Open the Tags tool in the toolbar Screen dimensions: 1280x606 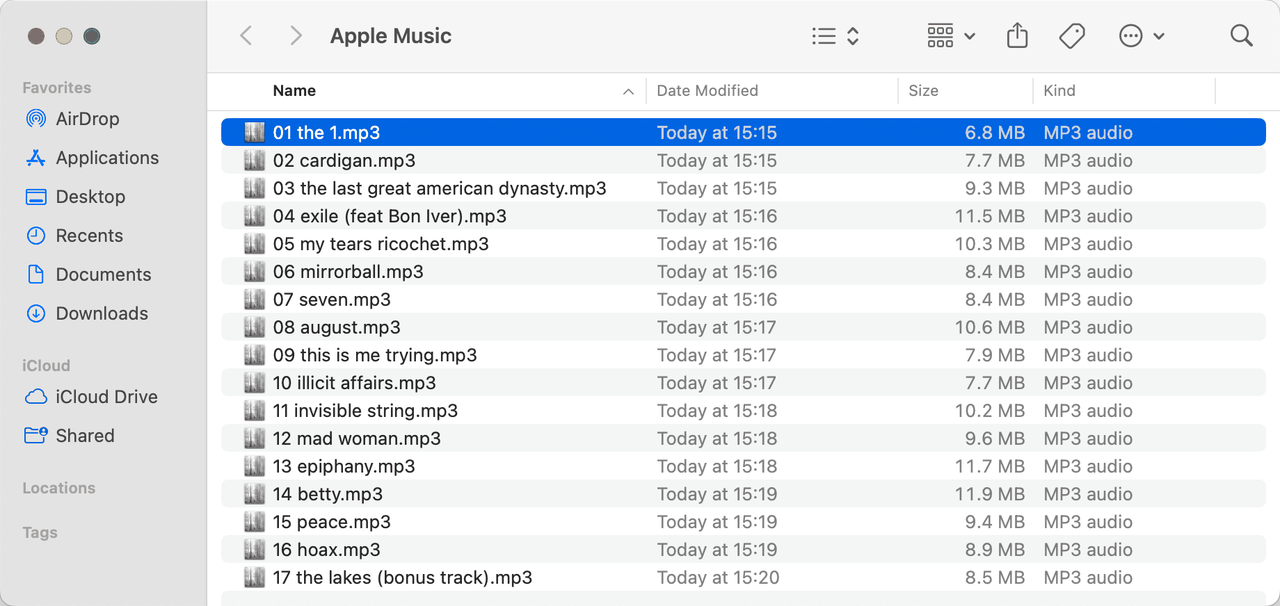click(x=1071, y=35)
